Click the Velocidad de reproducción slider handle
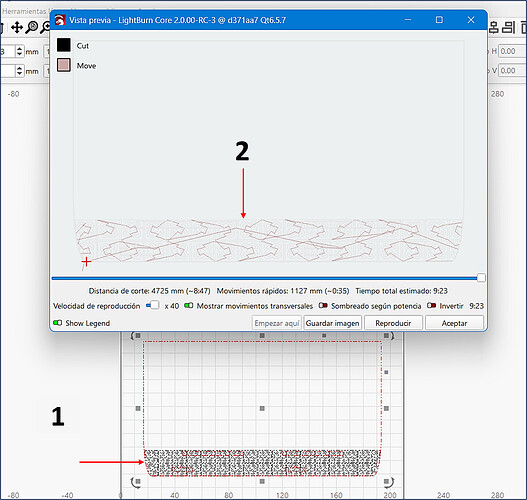This screenshot has height=500, width=527. pos(155,305)
